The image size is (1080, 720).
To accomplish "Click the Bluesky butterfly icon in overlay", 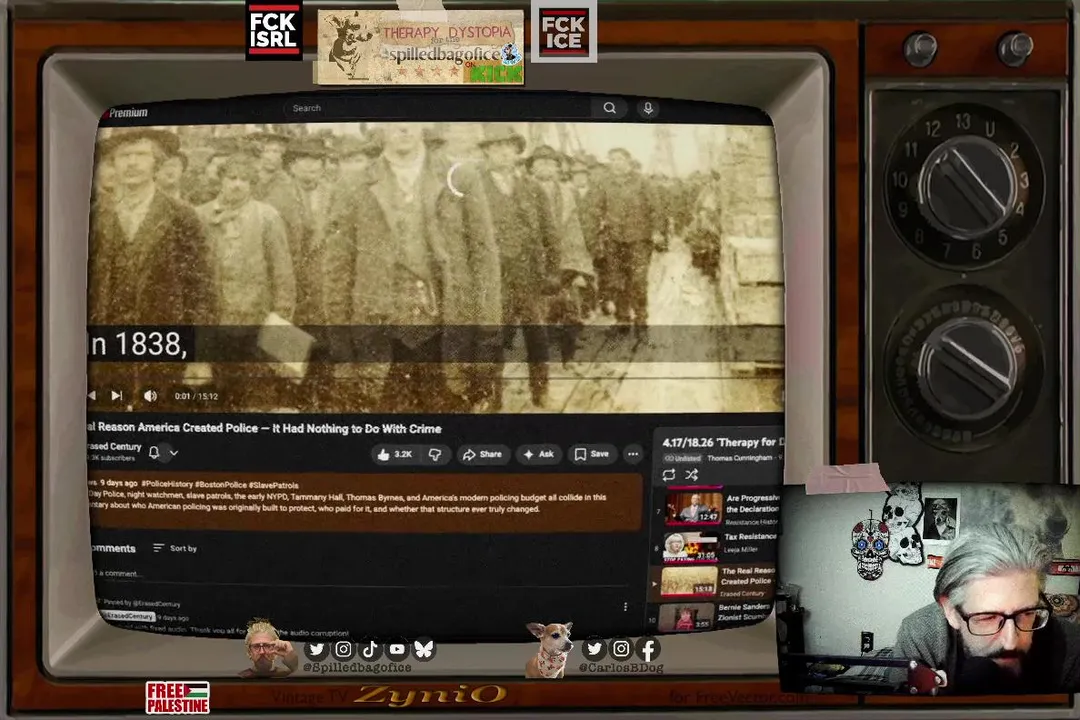I will click(x=424, y=649).
